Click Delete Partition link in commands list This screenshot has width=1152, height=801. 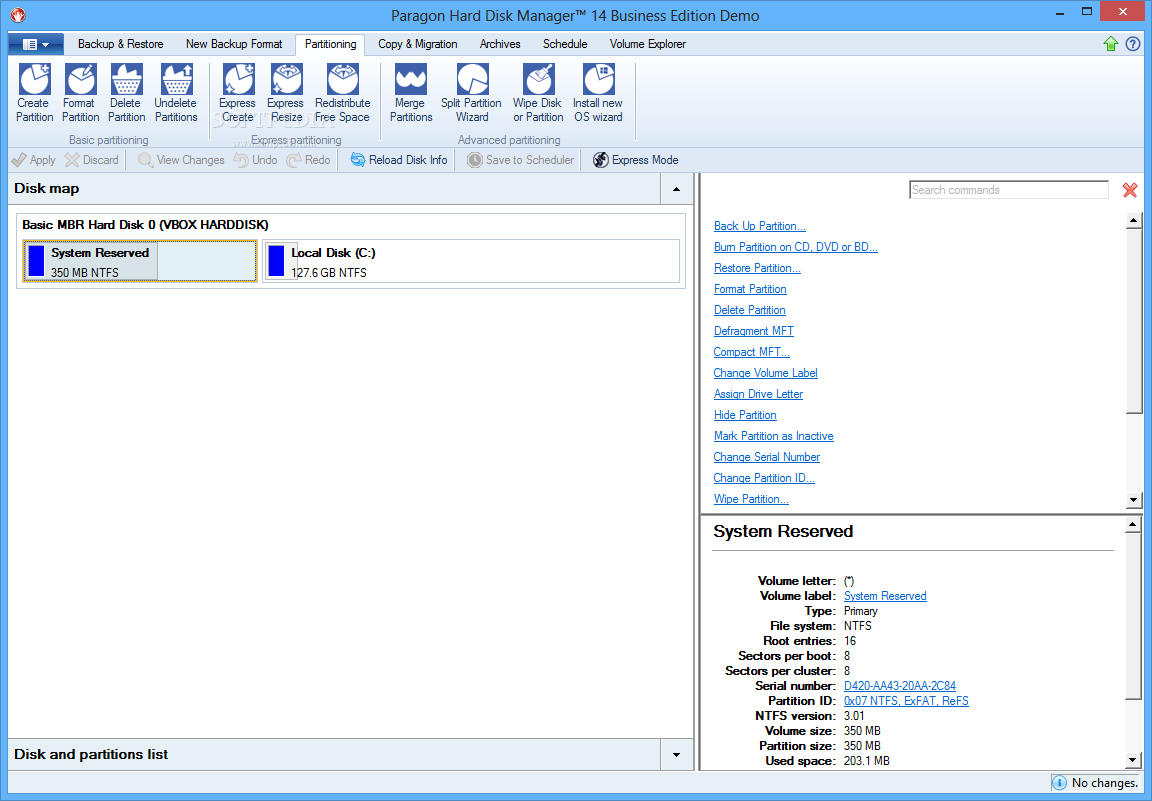pos(749,310)
